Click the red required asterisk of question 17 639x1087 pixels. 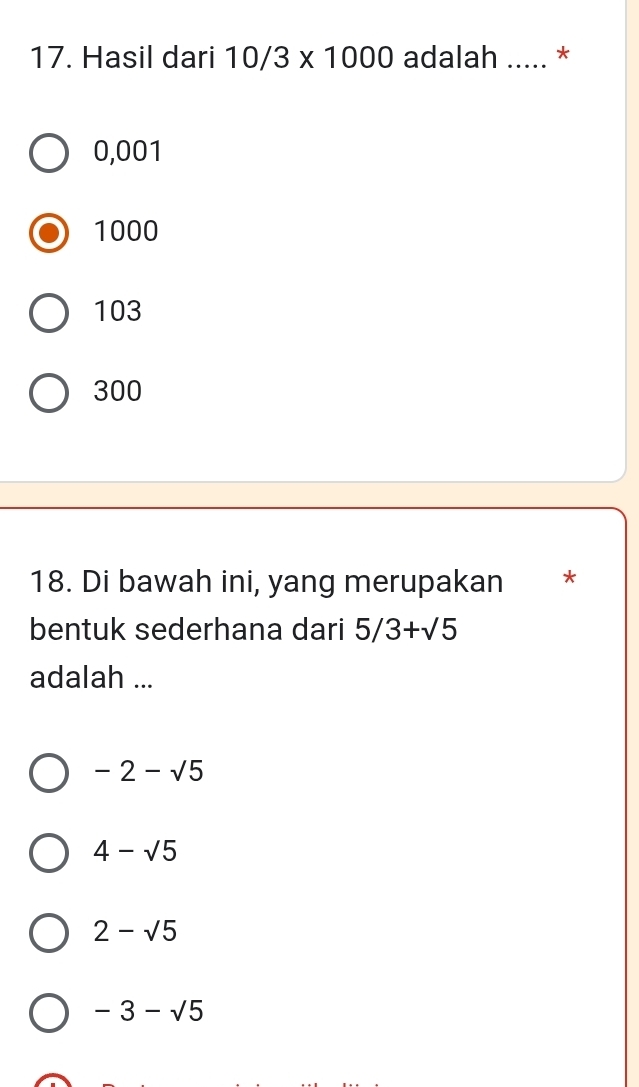click(x=563, y=54)
